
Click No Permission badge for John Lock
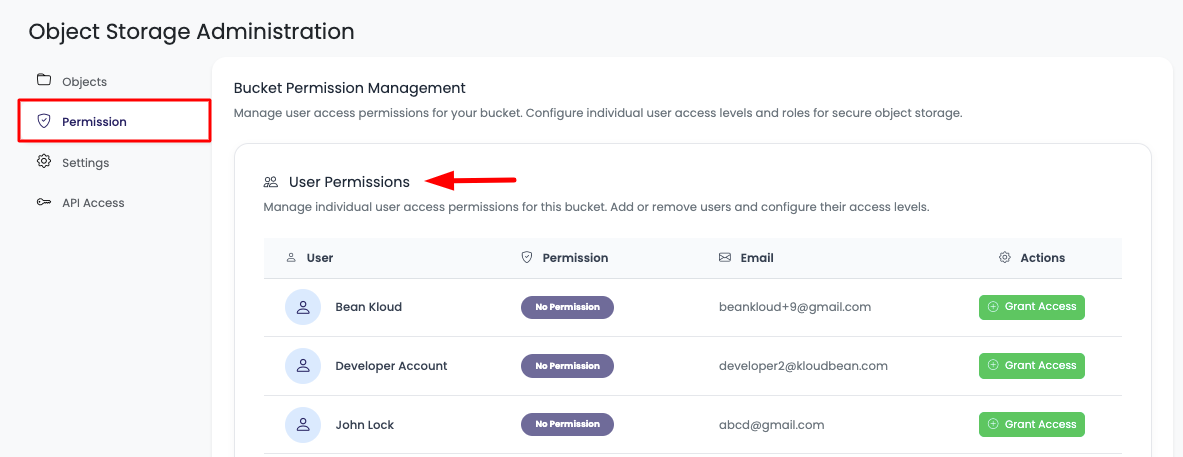click(567, 425)
